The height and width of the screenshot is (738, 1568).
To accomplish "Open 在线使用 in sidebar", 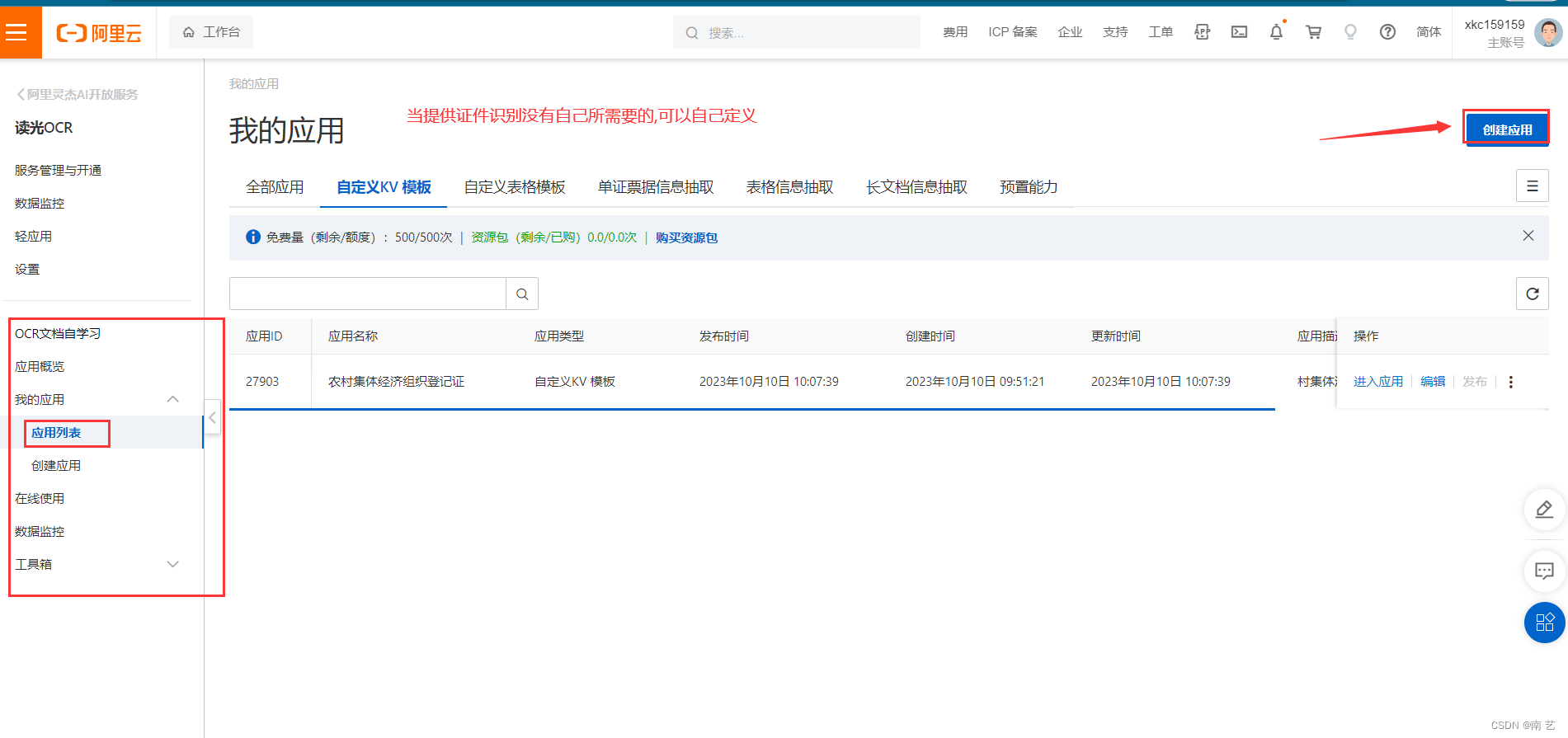I will click(x=40, y=498).
